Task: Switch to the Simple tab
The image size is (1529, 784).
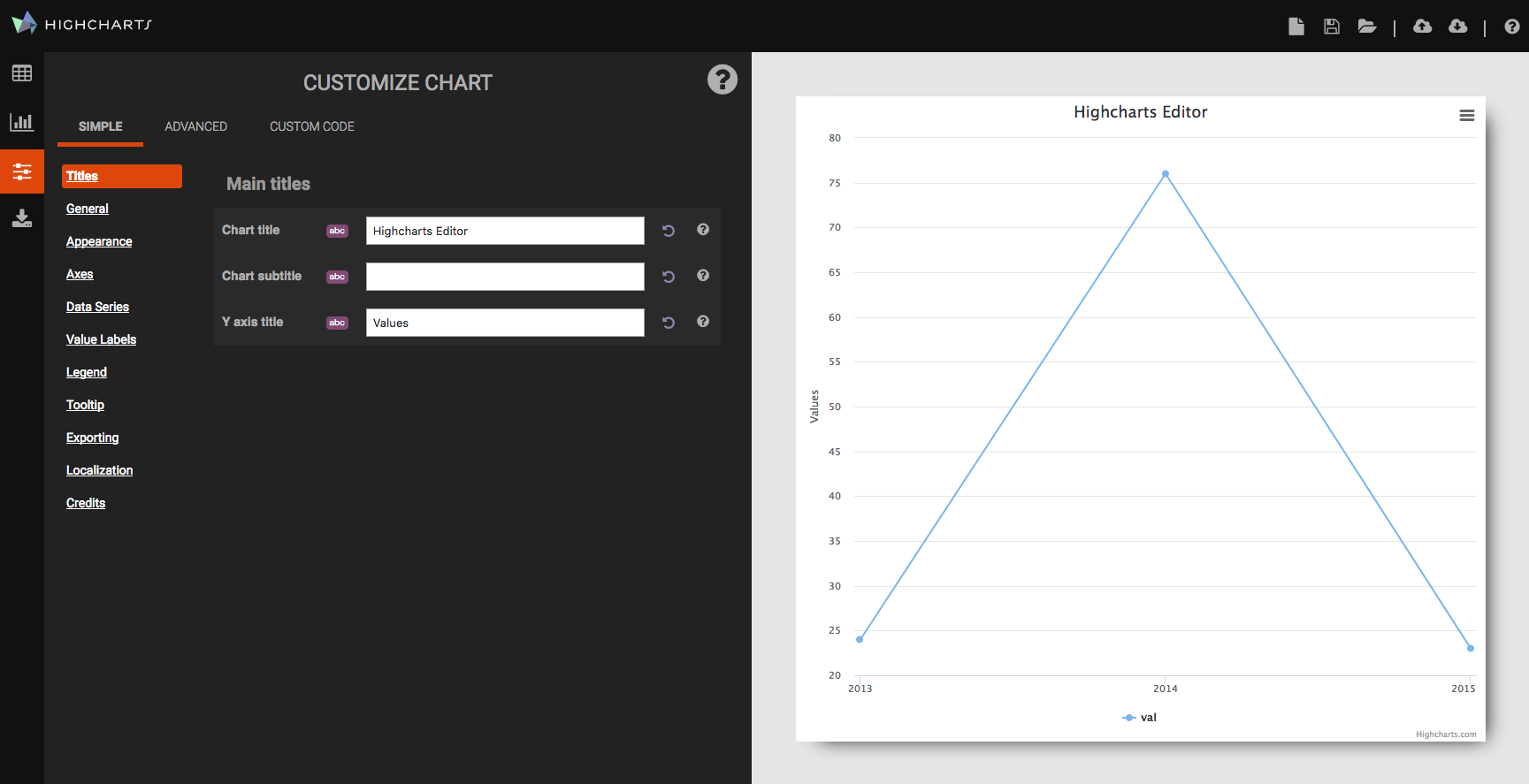Action: click(x=101, y=126)
